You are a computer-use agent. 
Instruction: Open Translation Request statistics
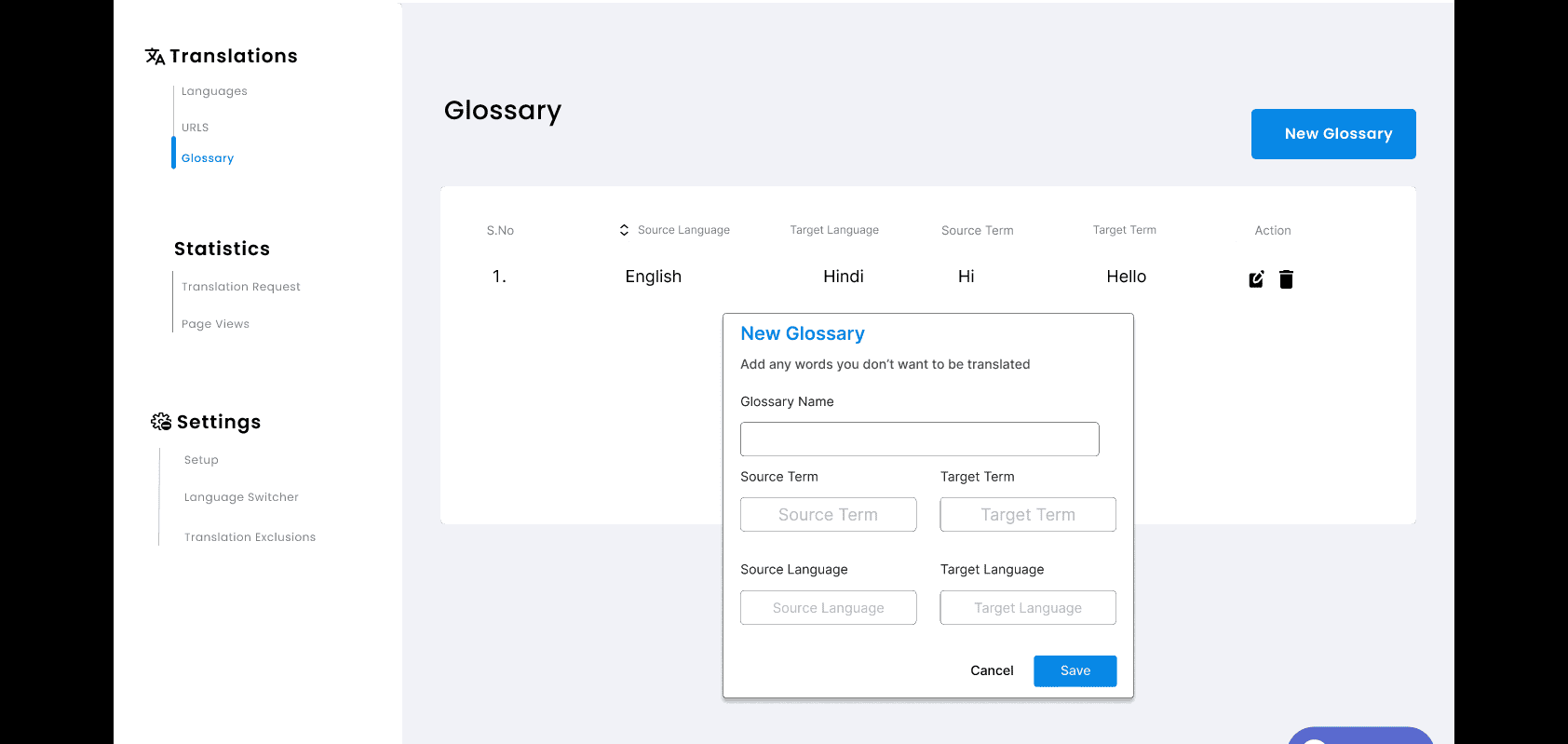pos(241,287)
